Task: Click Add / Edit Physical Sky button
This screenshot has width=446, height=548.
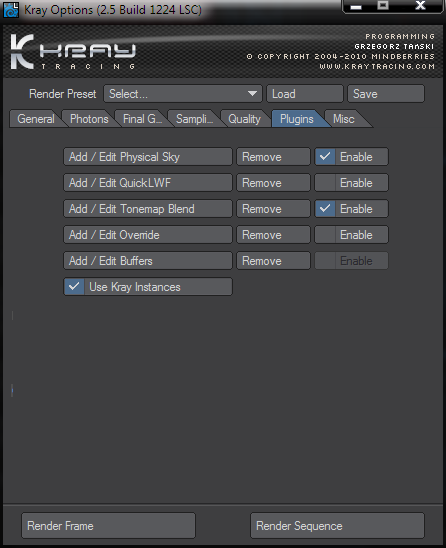Action: (x=148, y=157)
